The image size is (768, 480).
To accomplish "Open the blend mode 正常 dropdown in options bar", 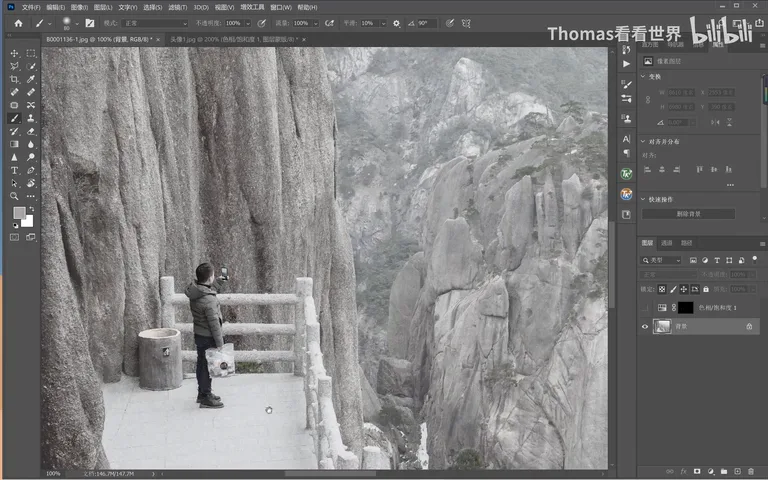I will coord(155,23).
